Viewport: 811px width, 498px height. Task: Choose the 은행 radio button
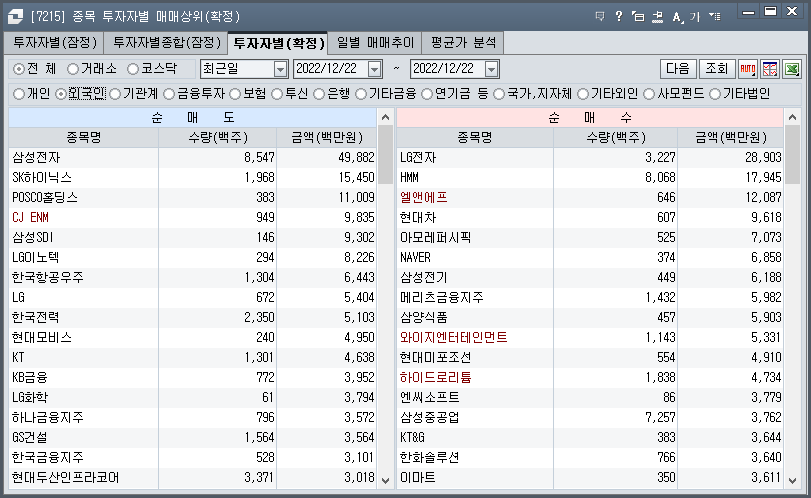(x=319, y=94)
